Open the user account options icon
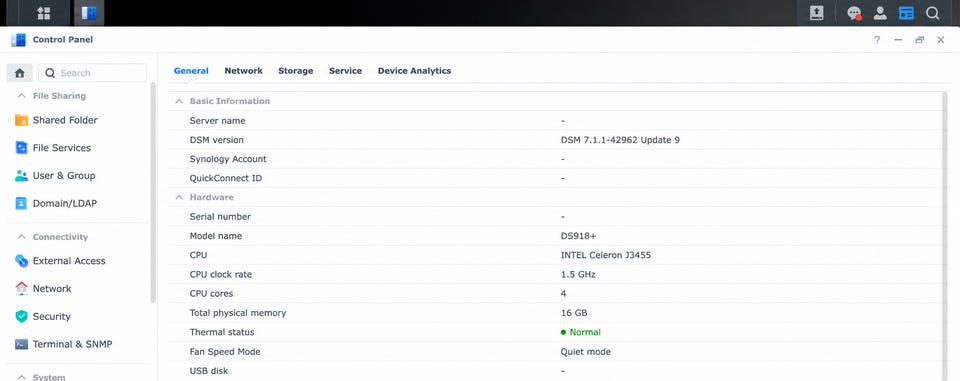960x381 pixels. pyautogui.click(x=880, y=13)
